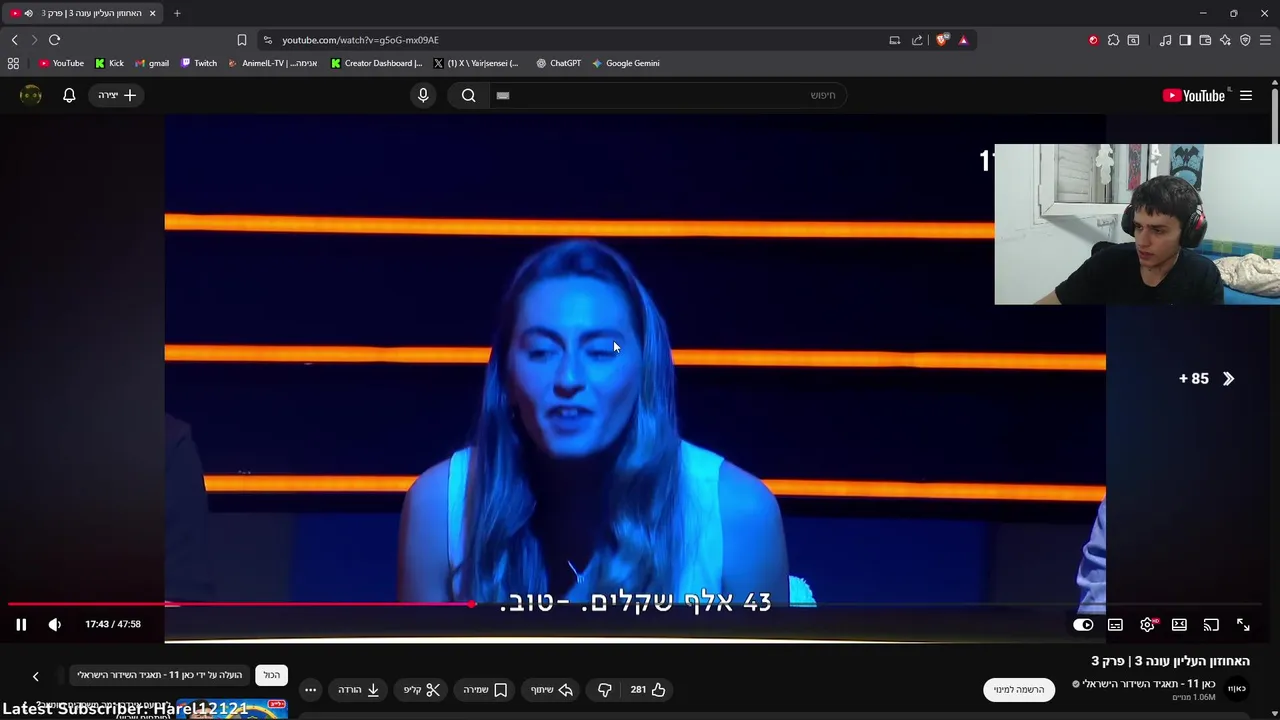The image size is (1280, 720).
Task: Go to YouTube home via logo
Action: point(1193,95)
